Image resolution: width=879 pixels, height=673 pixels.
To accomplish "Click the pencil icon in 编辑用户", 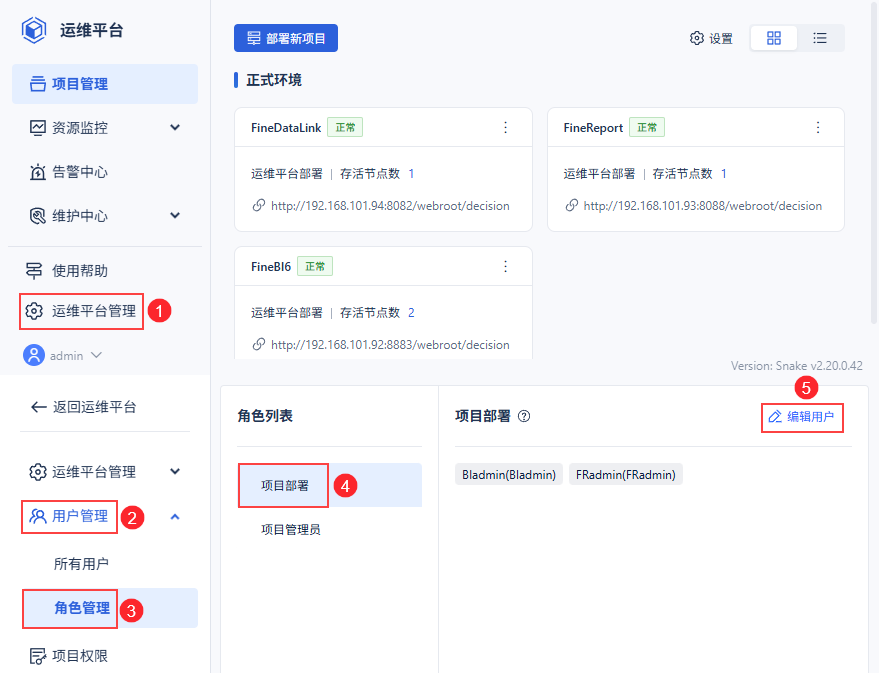I will [775, 416].
